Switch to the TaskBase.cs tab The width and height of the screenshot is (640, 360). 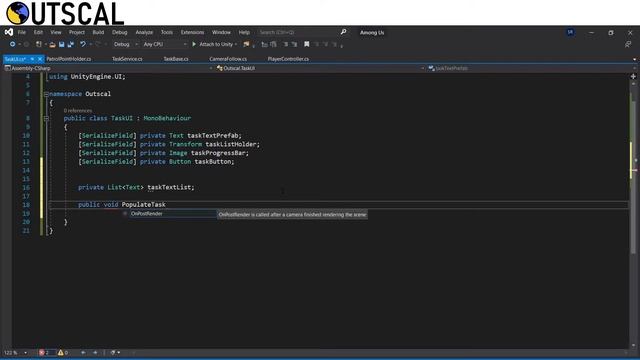[176, 59]
